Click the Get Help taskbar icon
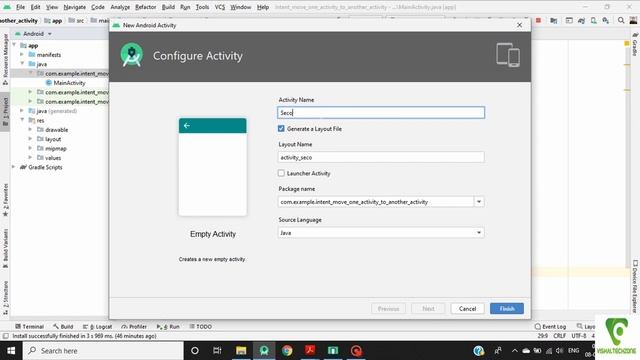Screen dimensions: 640x360 click(479, 351)
